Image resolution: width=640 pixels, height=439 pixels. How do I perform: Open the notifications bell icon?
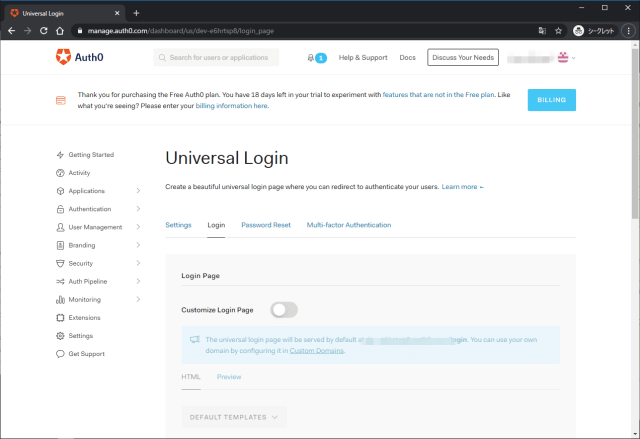(x=311, y=58)
